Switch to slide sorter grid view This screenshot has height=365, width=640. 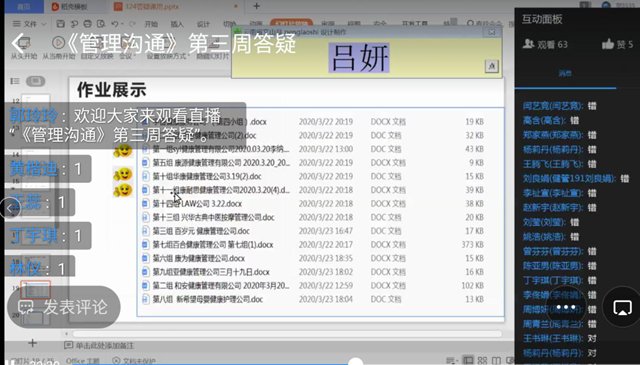(x=482, y=361)
